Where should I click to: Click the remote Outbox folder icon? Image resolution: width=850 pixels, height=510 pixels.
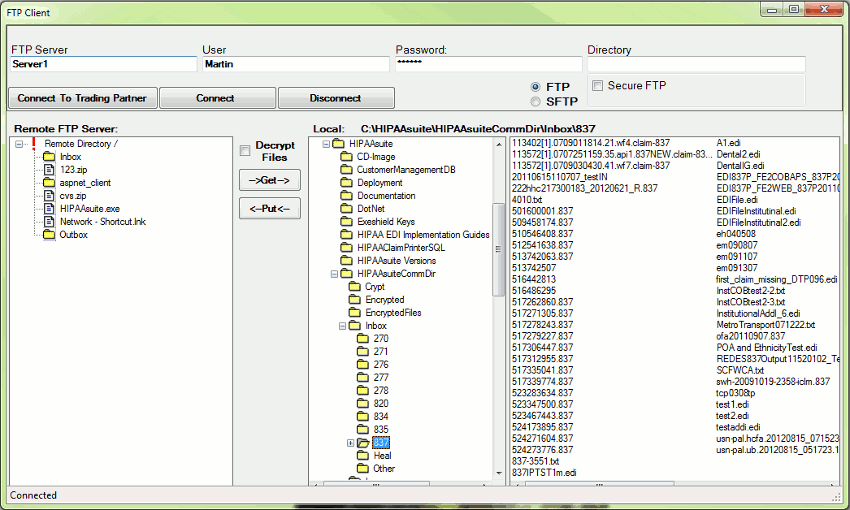coord(49,235)
